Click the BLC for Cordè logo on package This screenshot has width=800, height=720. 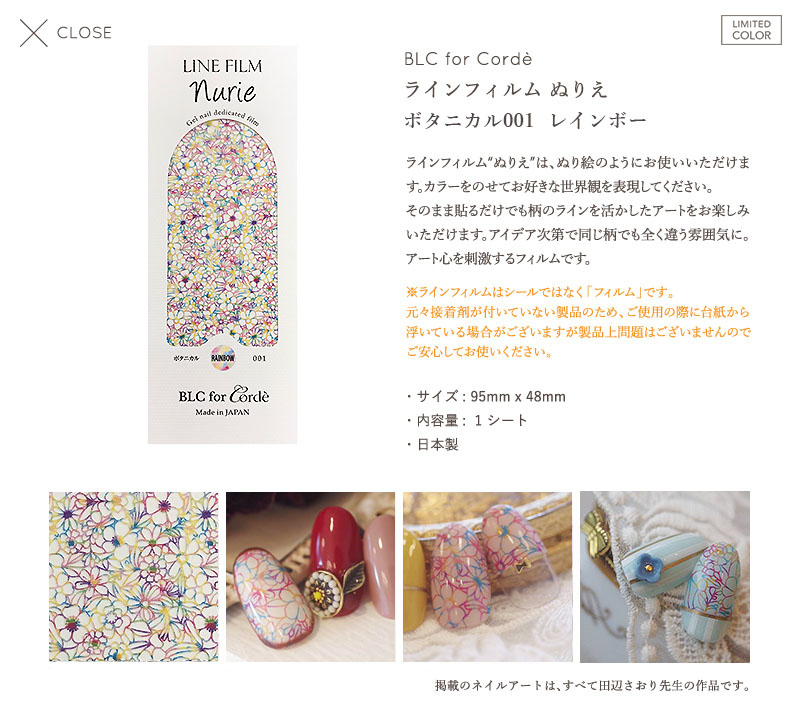pyautogui.click(x=223, y=395)
